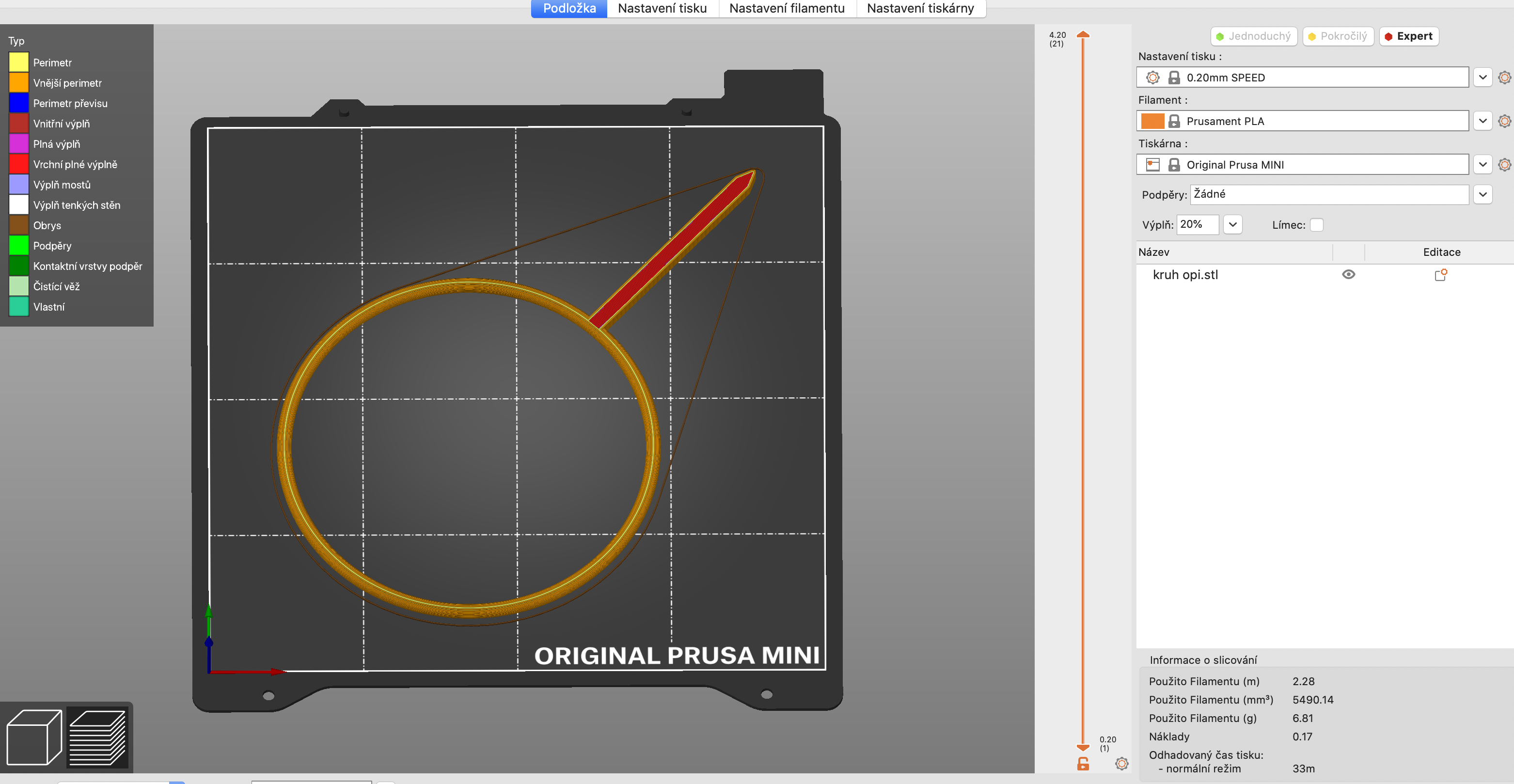
Task: Click the estimated print time 33m
Action: 1303,768
